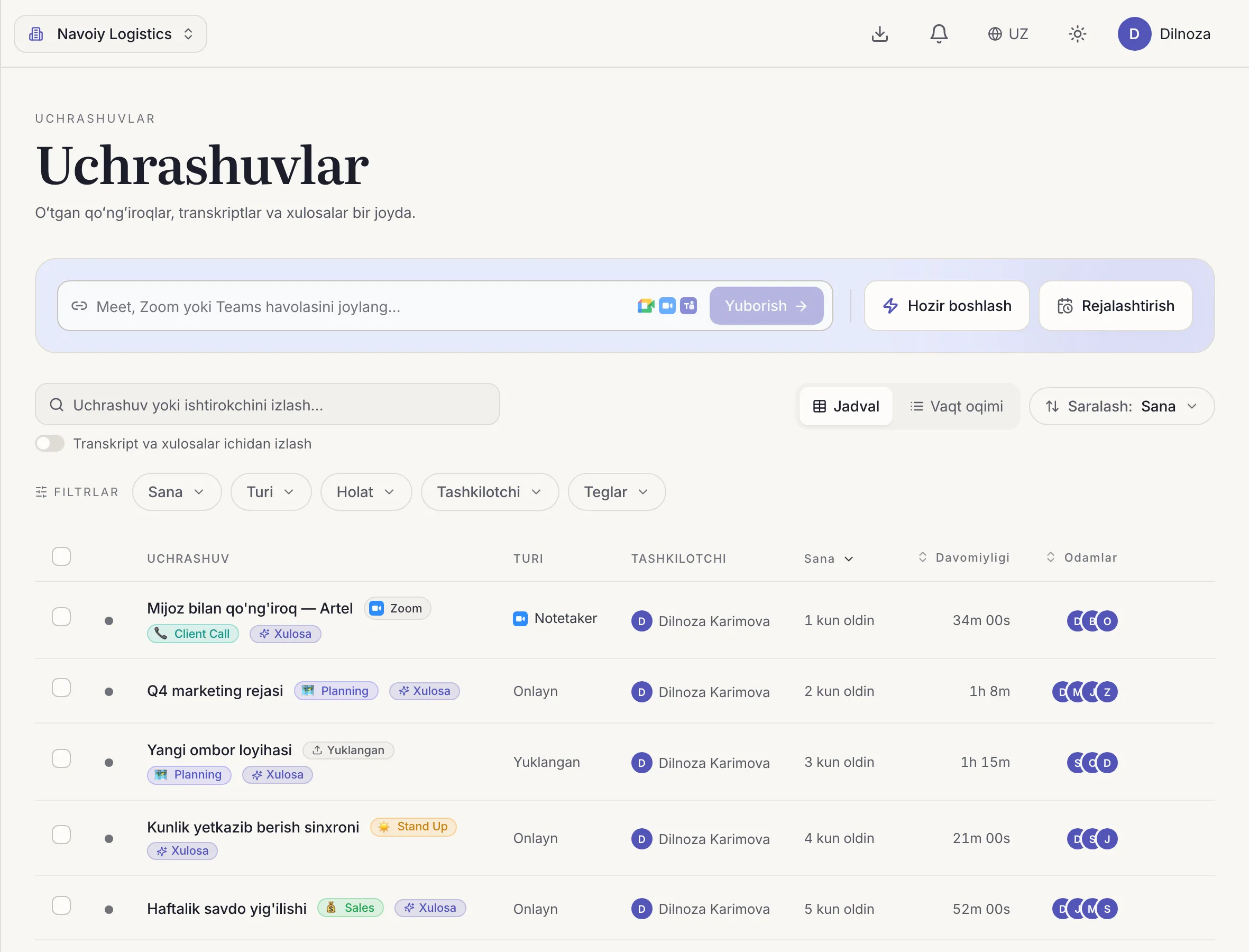Screen dimensions: 1249x952
Task: Select Mijoz bilan qo'ng'iroq row checkbox
Action: [x=61, y=617]
